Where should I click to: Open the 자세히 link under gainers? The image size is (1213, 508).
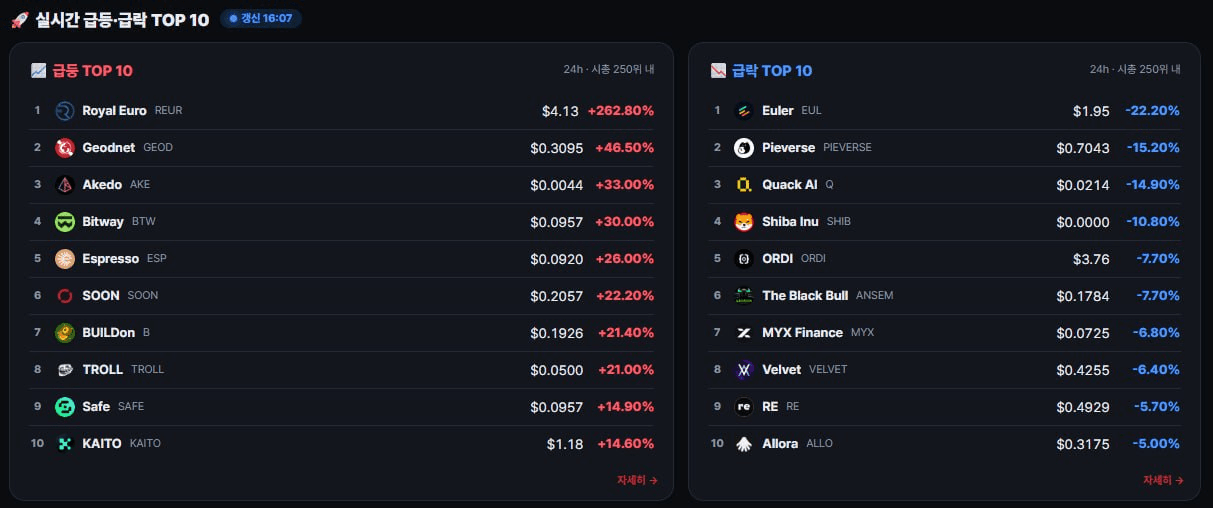(637, 480)
